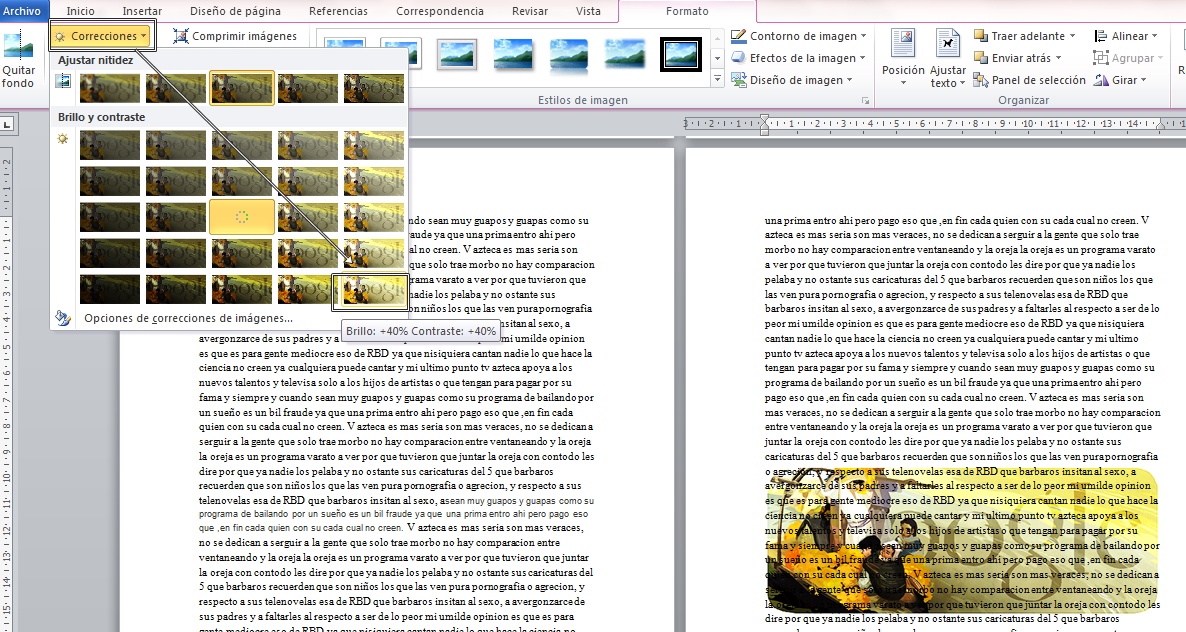Toggle the Correcciones dropdown button
Viewport: 1186px width, 632px height.
pyautogui.click(x=102, y=36)
